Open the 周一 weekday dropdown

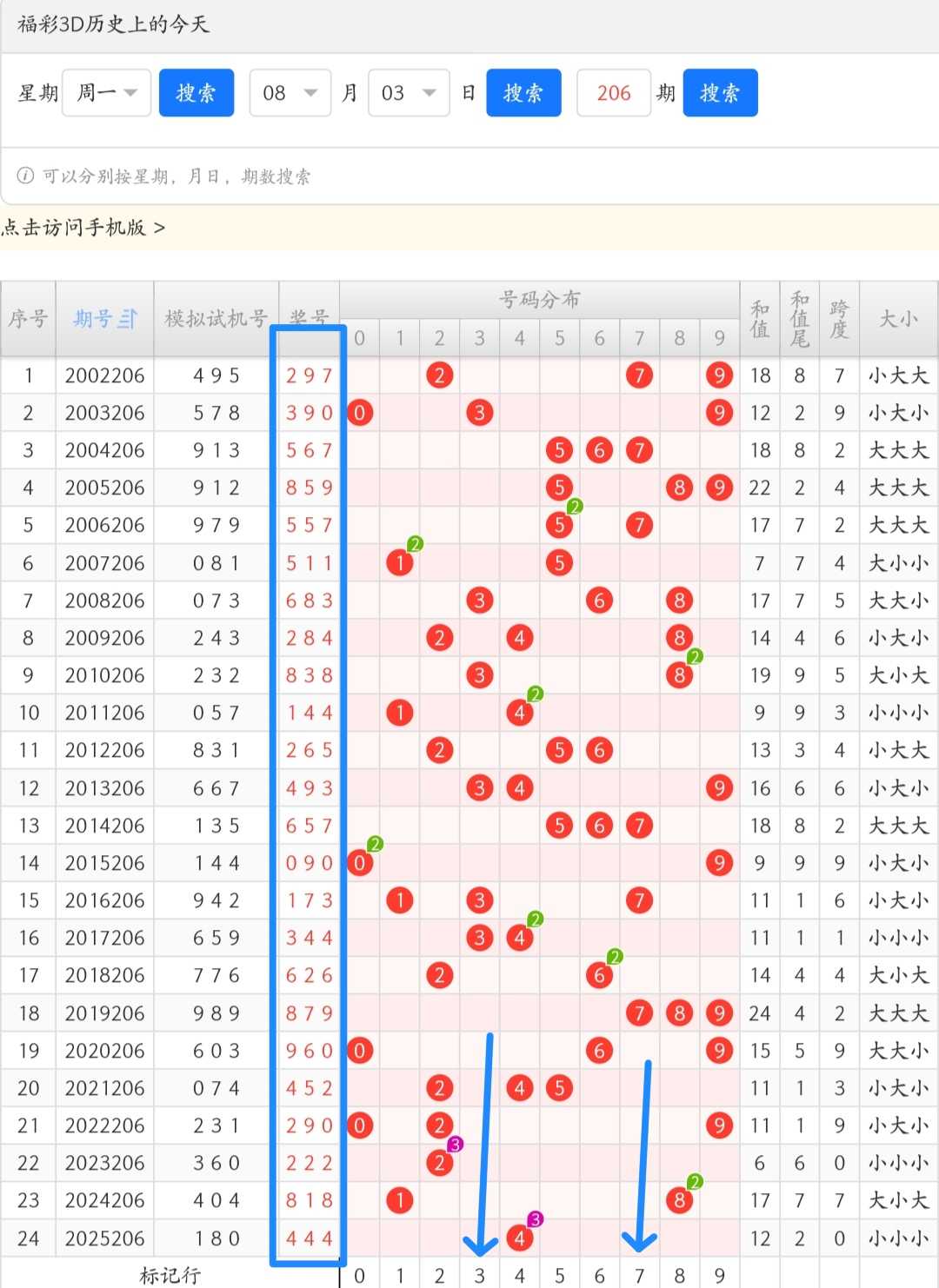107,93
